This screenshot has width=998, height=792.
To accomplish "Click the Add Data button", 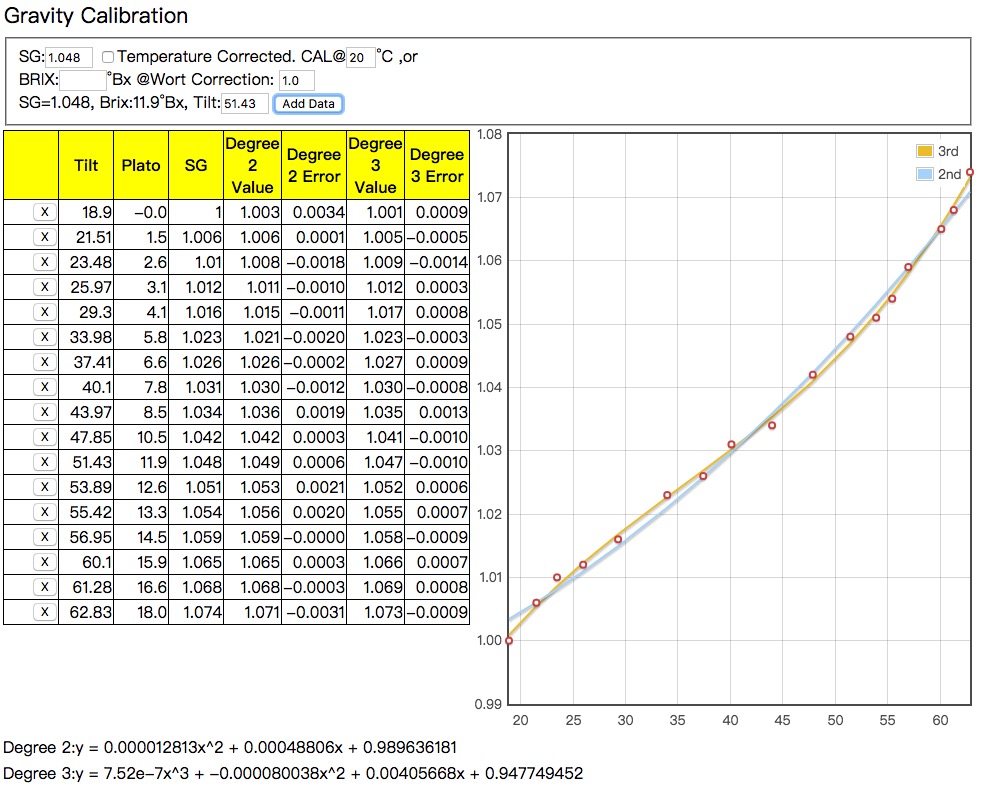I will (309, 104).
